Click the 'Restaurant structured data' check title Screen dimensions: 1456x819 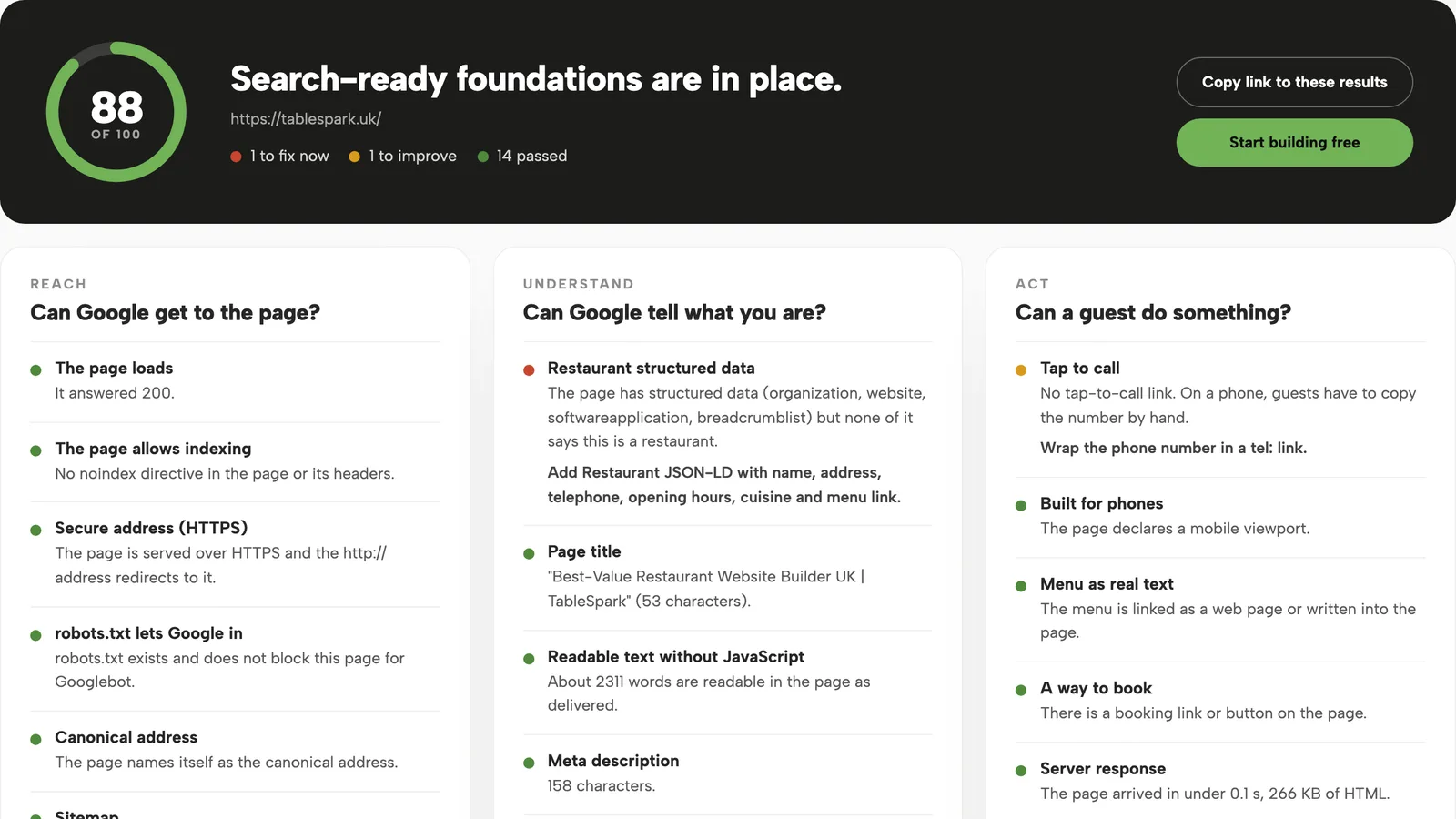(x=651, y=368)
